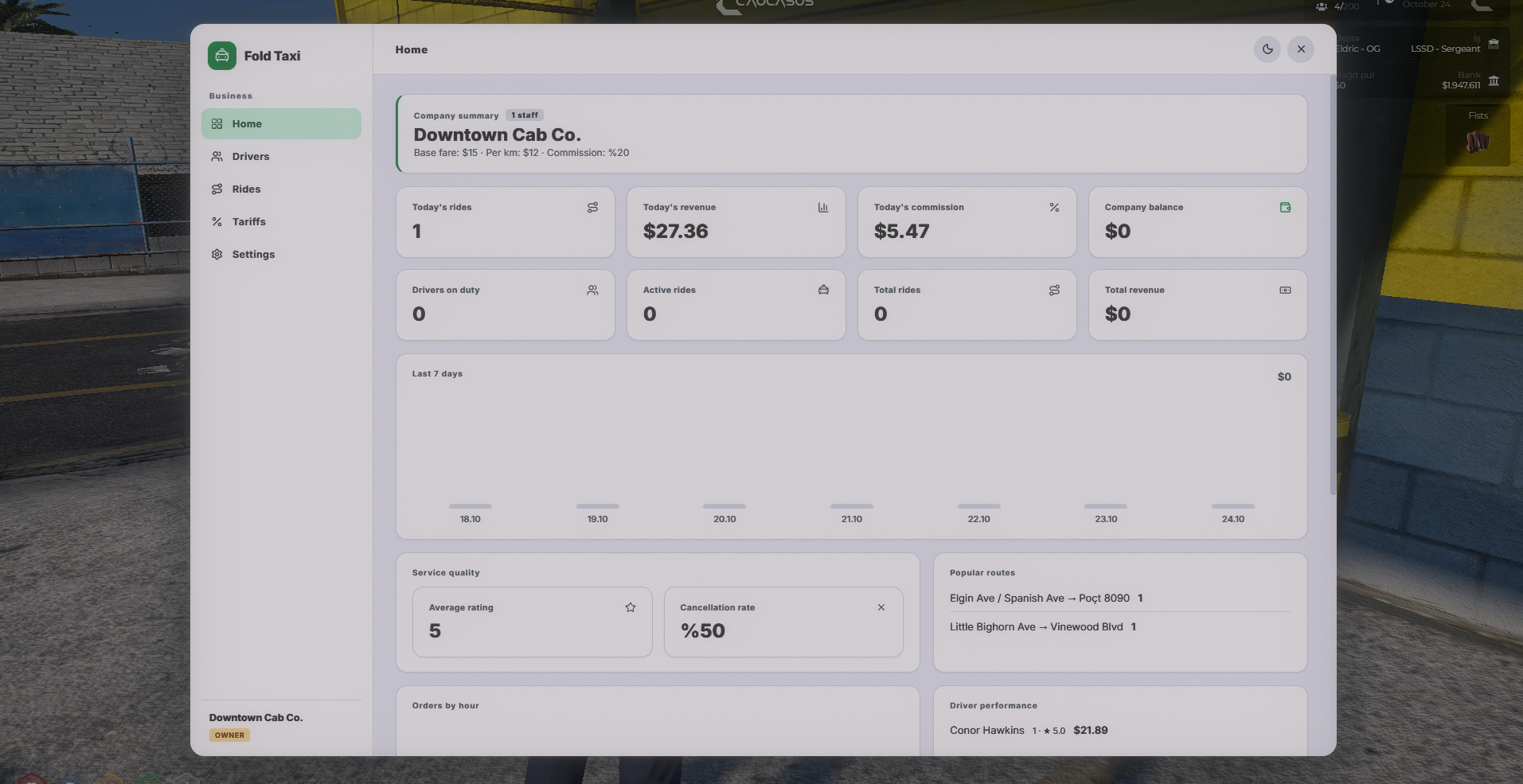Image resolution: width=1523 pixels, height=784 pixels.
Task: Click the Settings gear icon in sidebar
Action: point(217,255)
